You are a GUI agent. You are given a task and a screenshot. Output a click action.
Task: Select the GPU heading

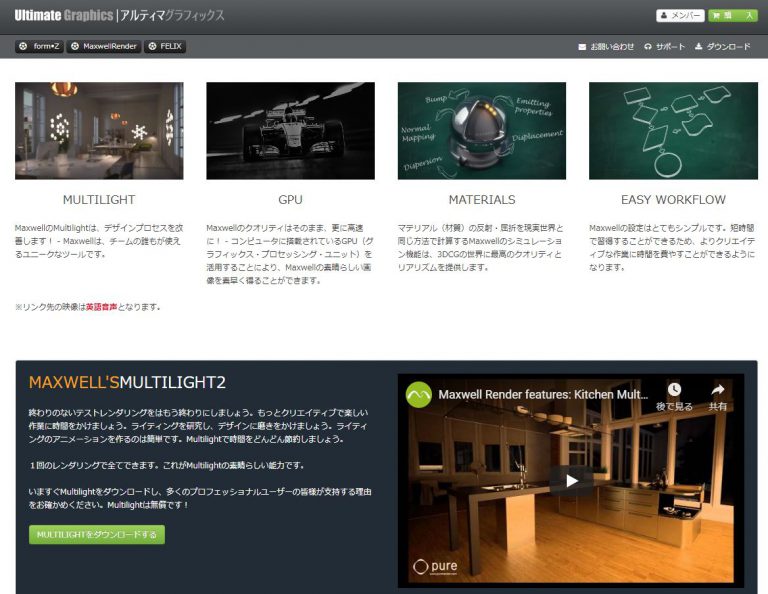[290, 200]
